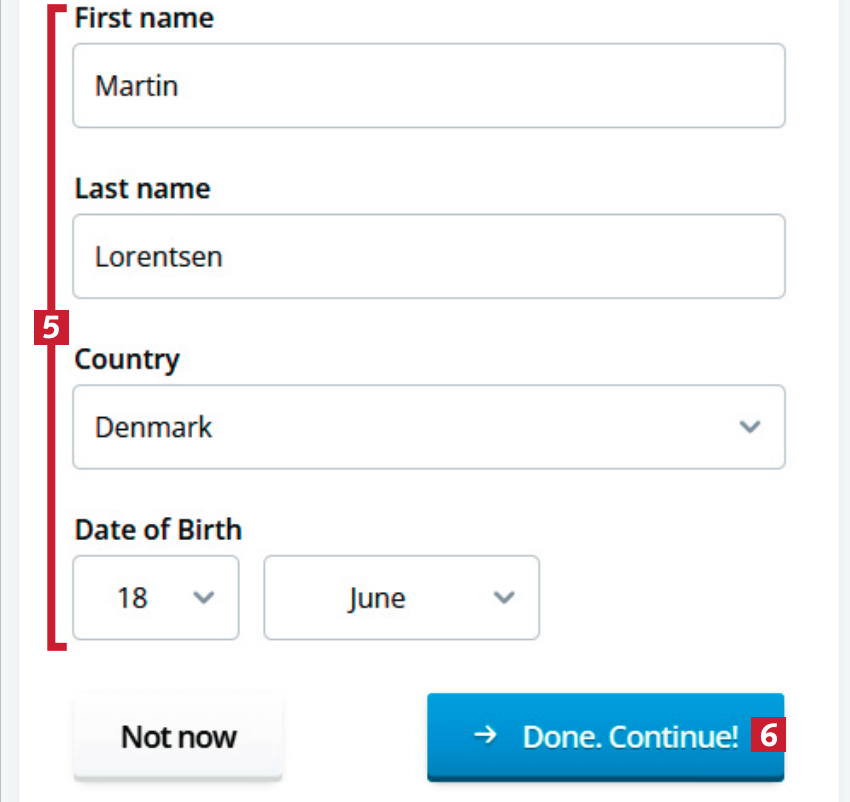Click the Last name input field
Image resolution: width=850 pixels, height=802 pixels.
click(428, 257)
